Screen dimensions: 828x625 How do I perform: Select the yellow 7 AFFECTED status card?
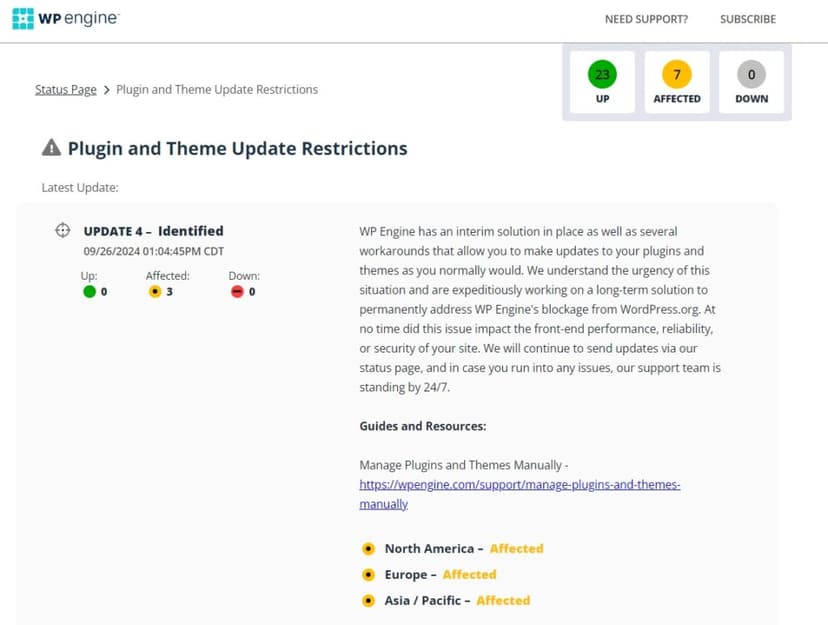pyautogui.click(x=677, y=82)
